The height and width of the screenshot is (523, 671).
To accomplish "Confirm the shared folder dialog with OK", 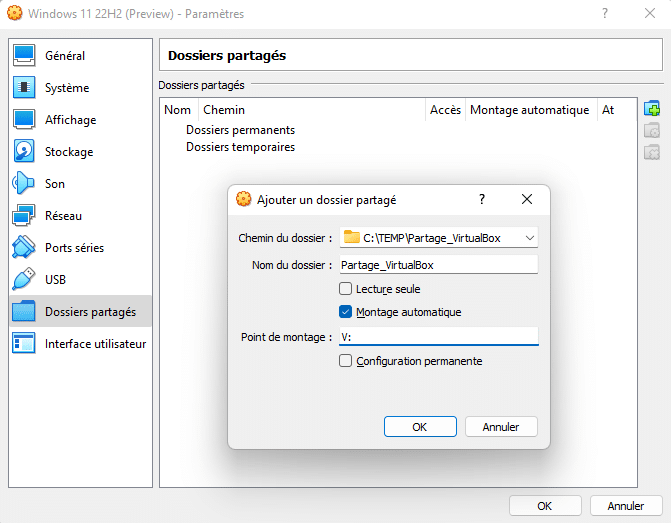I will 420,427.
